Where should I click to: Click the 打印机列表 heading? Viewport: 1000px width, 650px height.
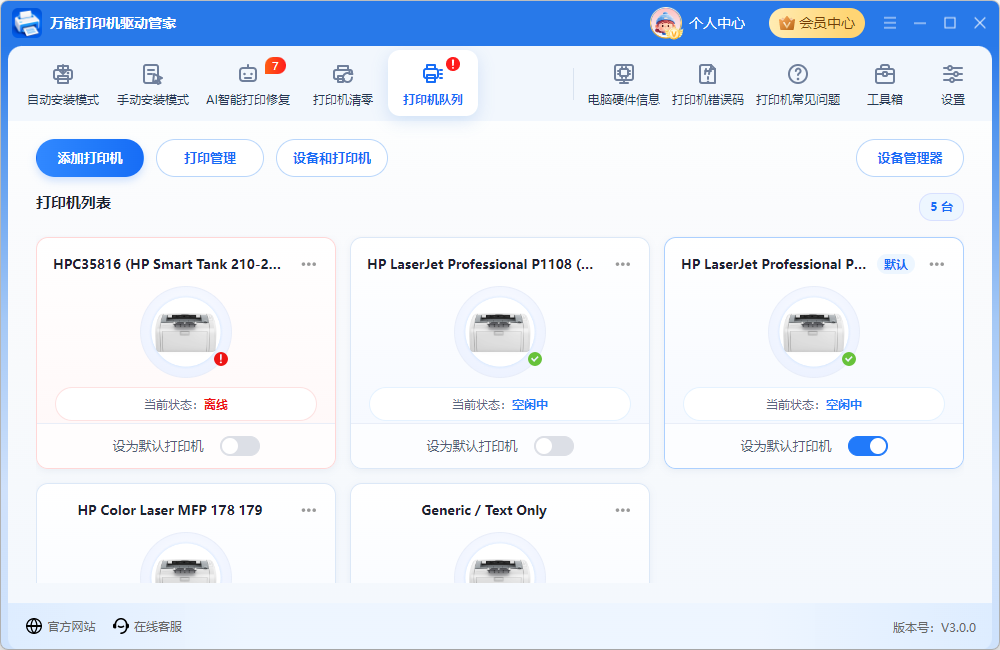tap(73, 203)
